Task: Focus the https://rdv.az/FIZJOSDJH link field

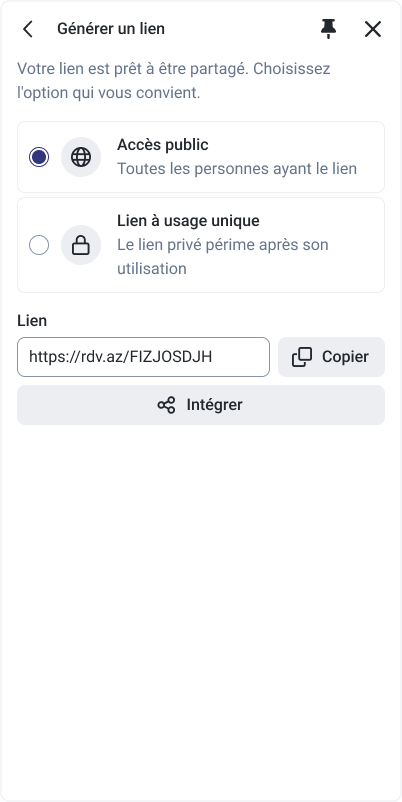Action: pos(143,357)
